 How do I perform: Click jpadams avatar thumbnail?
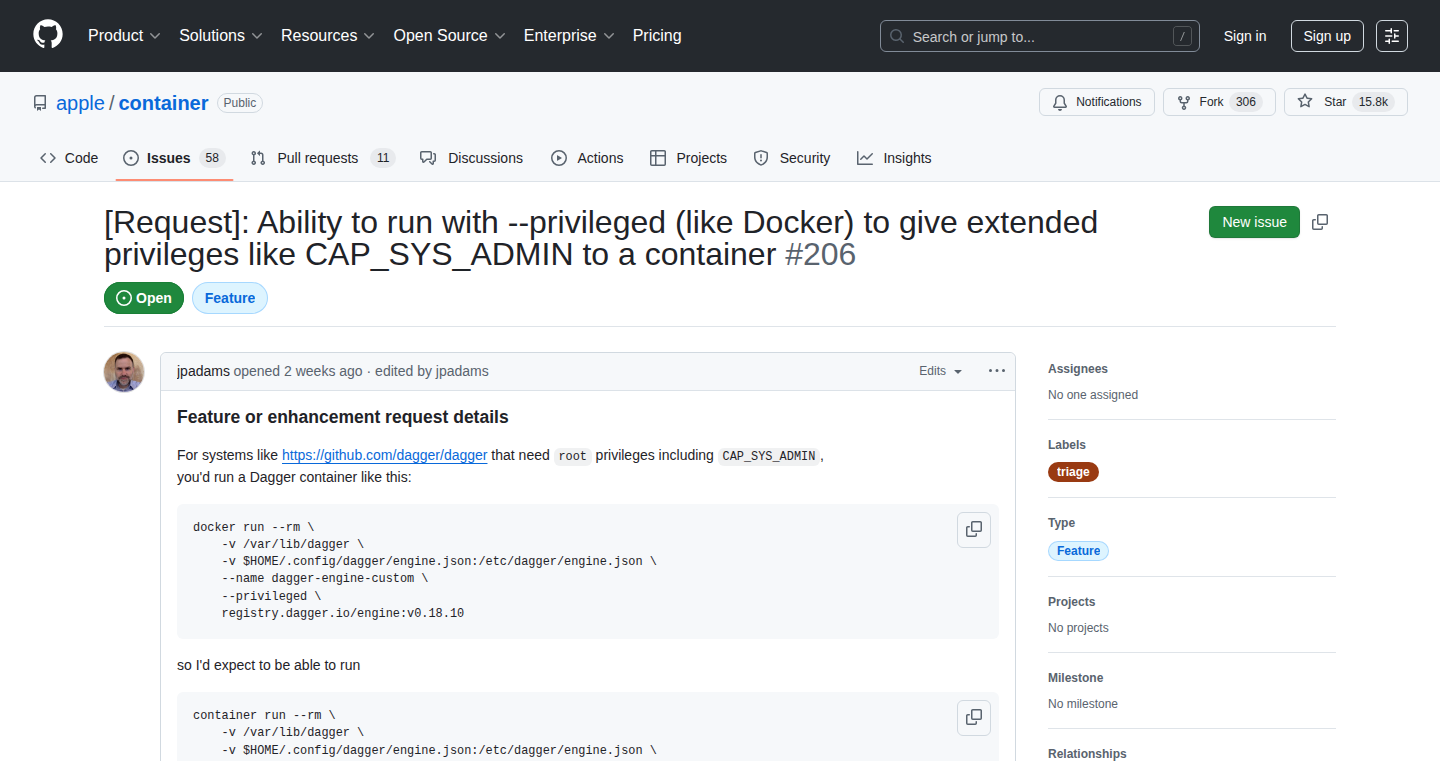(x=124, y=372)
